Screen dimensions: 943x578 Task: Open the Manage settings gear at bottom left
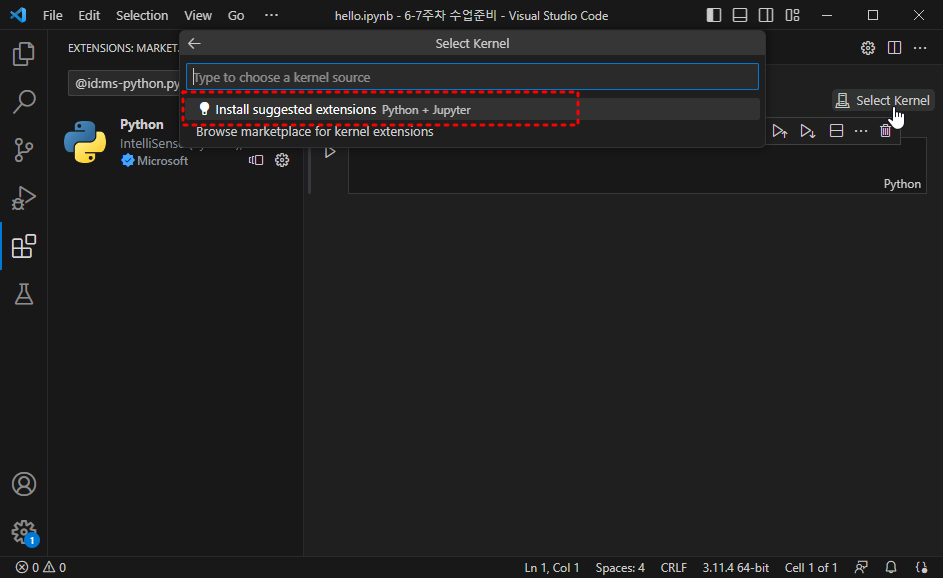pos(23,532)
